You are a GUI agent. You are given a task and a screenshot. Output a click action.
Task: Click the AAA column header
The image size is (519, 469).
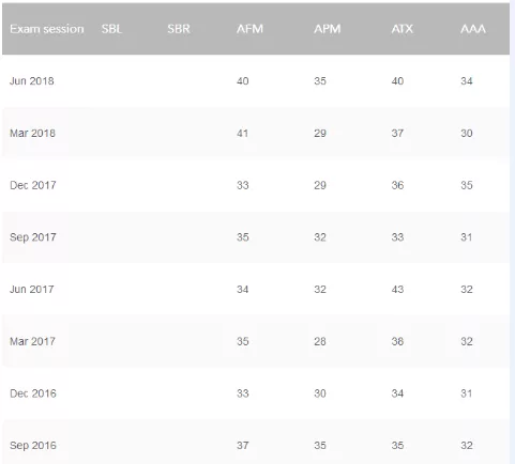[473, 29]
